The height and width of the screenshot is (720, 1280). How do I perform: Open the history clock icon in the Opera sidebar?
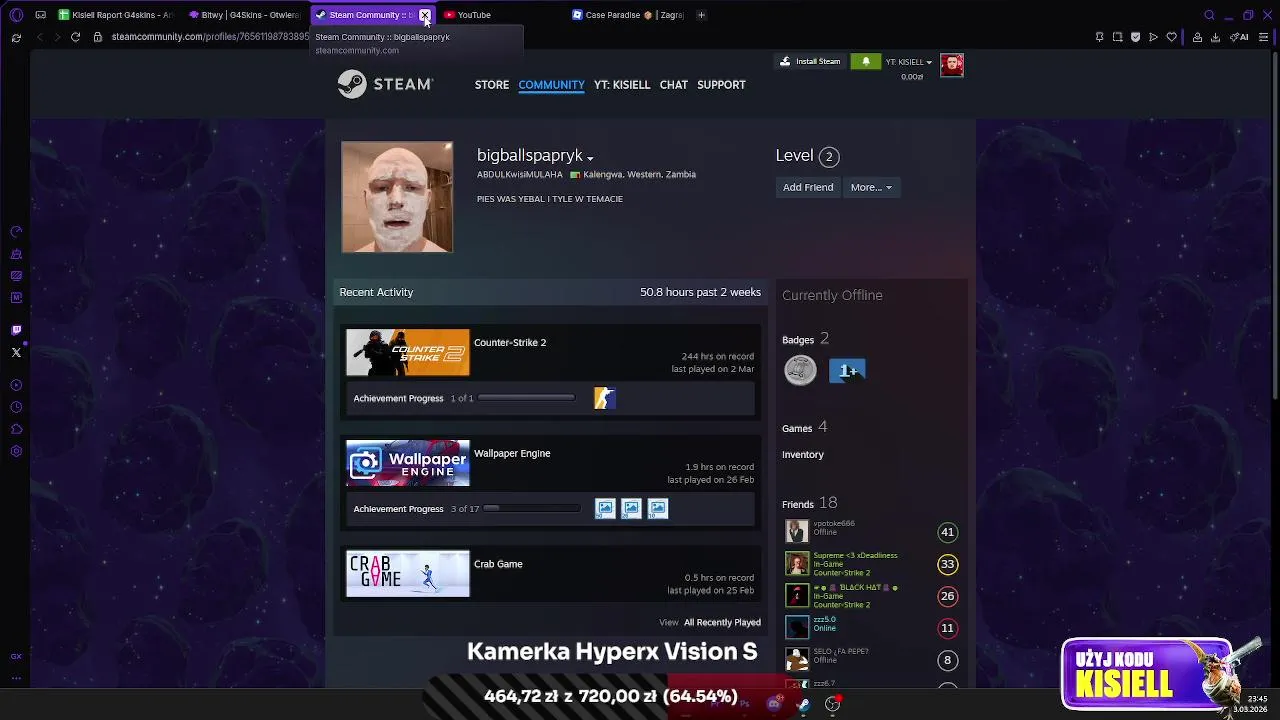(16, 407)
